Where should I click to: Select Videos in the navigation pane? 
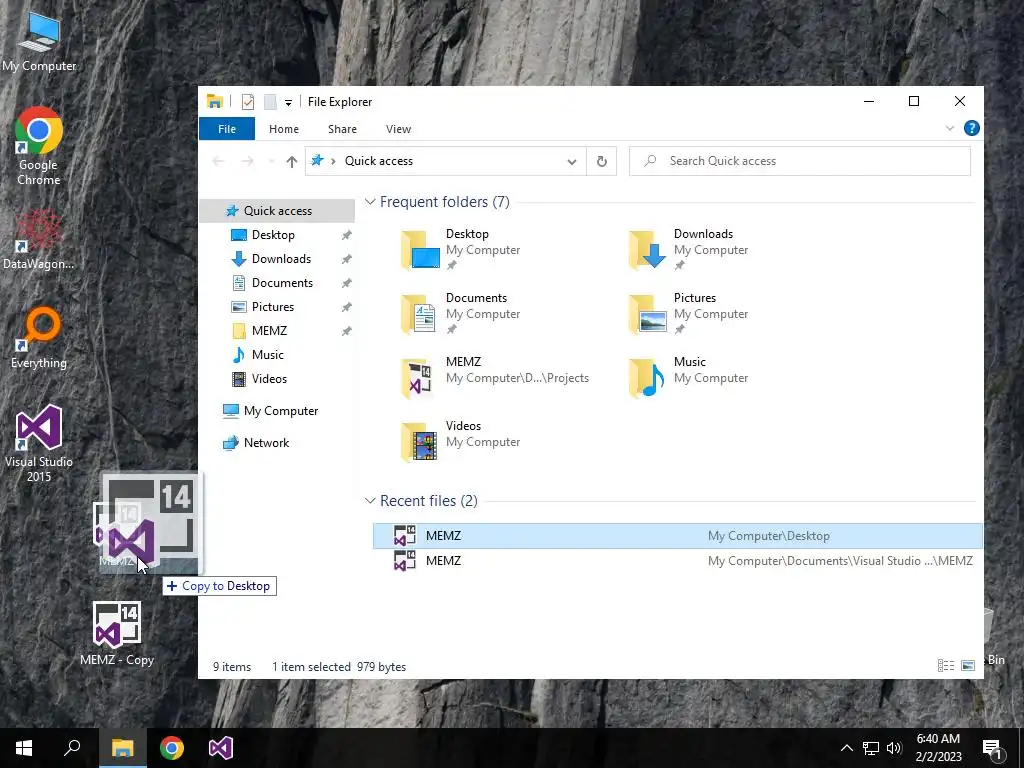269,379
